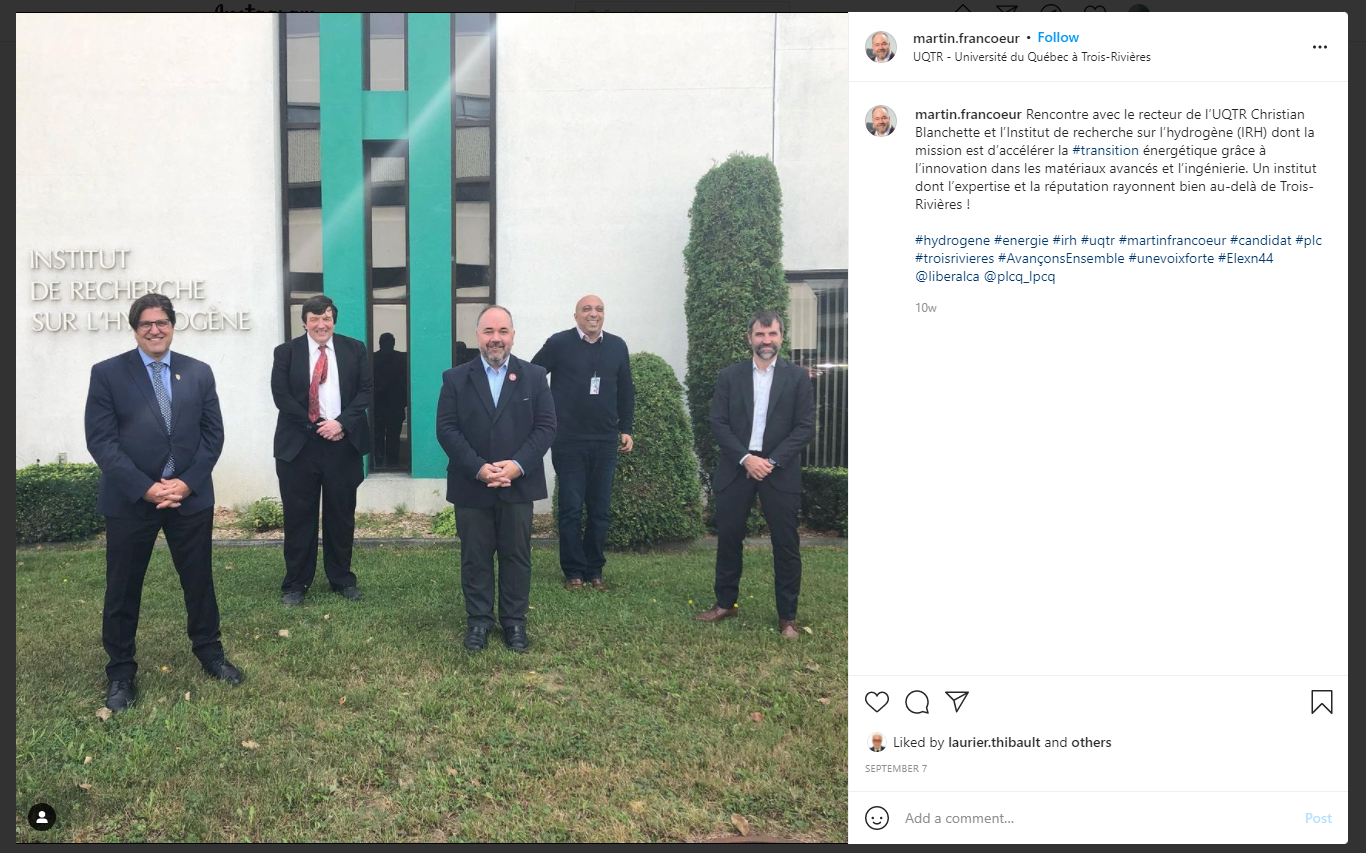1366x853 pixels.
Task: Open martin.francoeur profile picture in header
Action: tap(881, 47)
